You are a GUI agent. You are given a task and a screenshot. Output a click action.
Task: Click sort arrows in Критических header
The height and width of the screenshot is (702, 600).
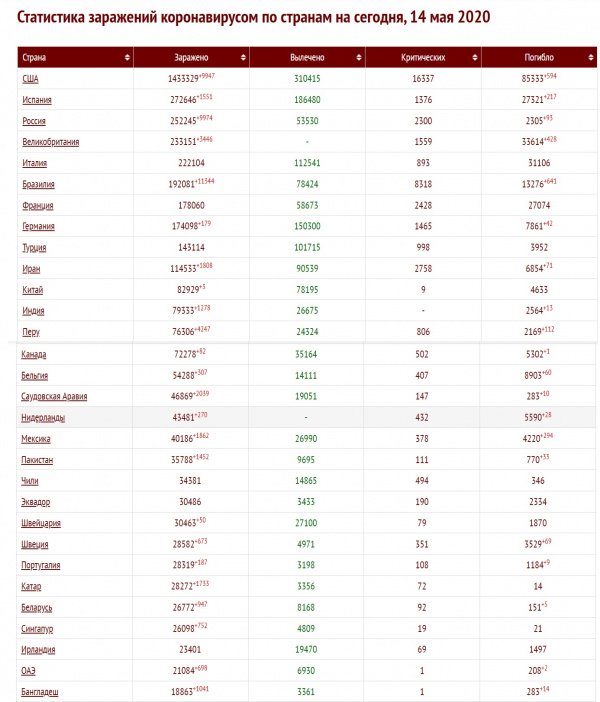point(475,58)
